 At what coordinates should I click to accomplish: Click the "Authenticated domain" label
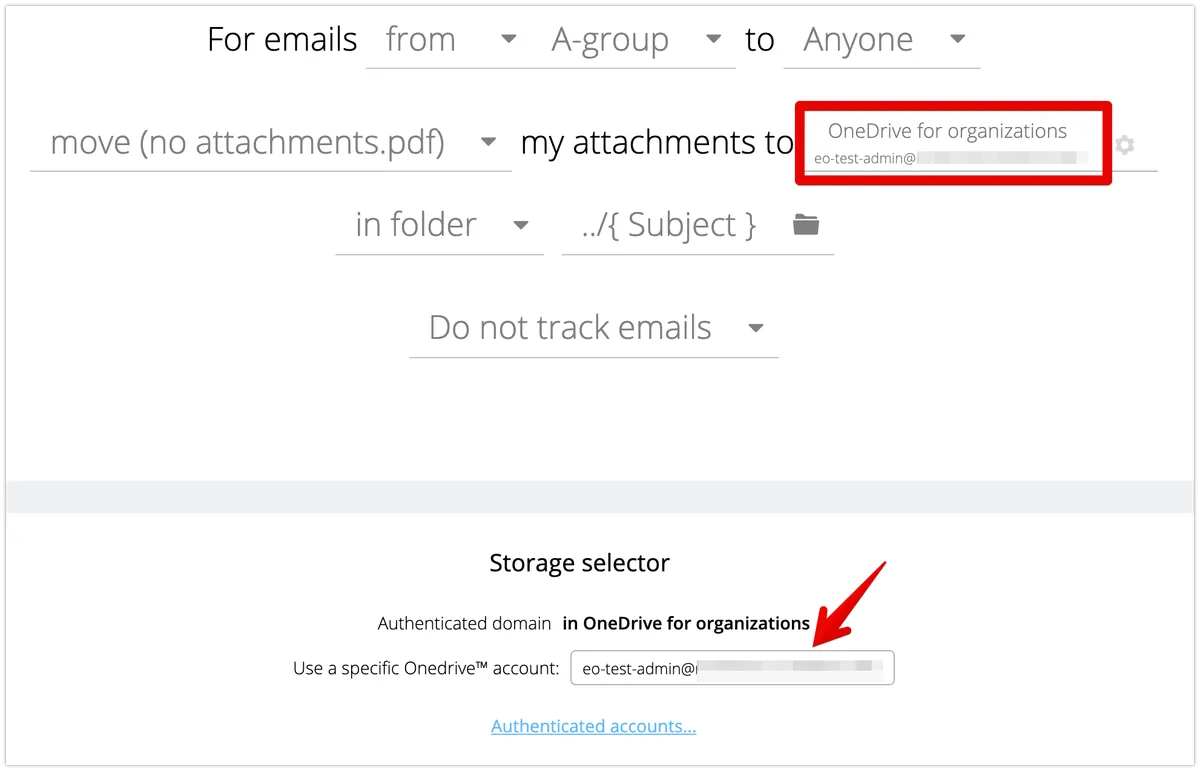point(464,623)
